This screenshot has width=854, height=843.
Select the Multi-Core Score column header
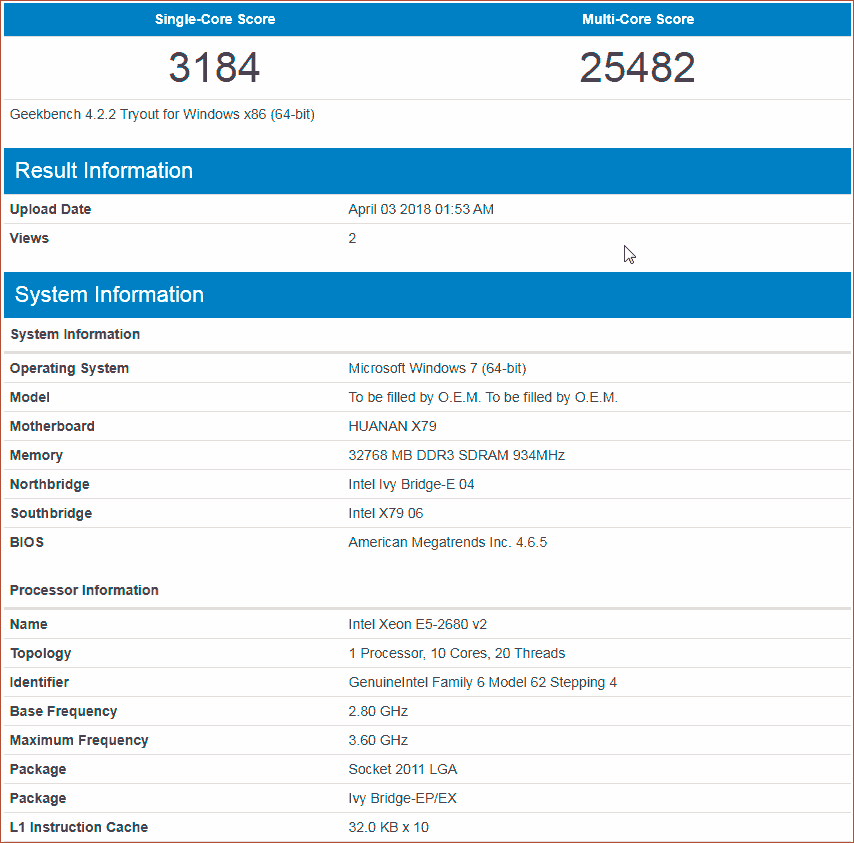click(638, 19)
